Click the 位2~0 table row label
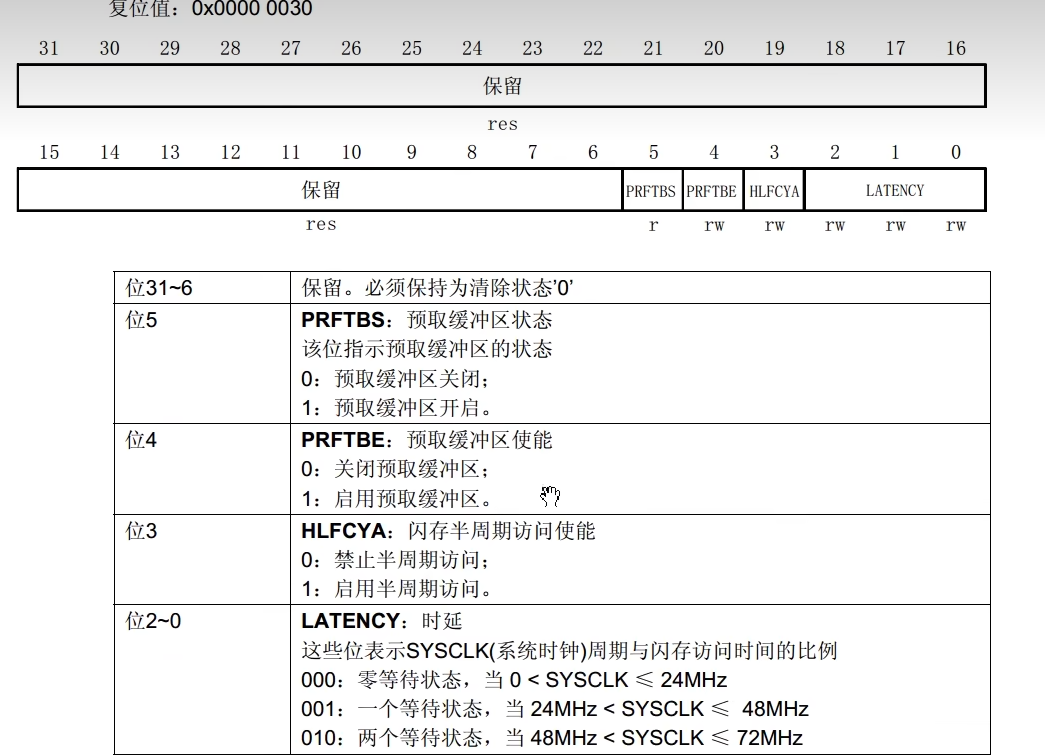Viewport: 1045px width, 755px height. [x=153, y=621]
